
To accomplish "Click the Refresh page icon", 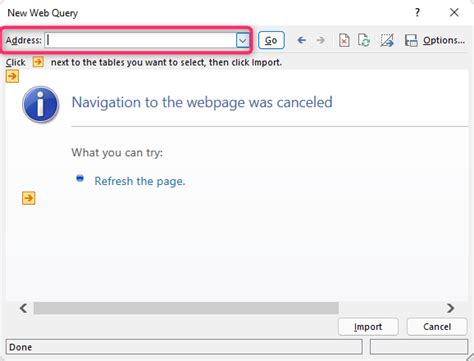I will [364, 40].
